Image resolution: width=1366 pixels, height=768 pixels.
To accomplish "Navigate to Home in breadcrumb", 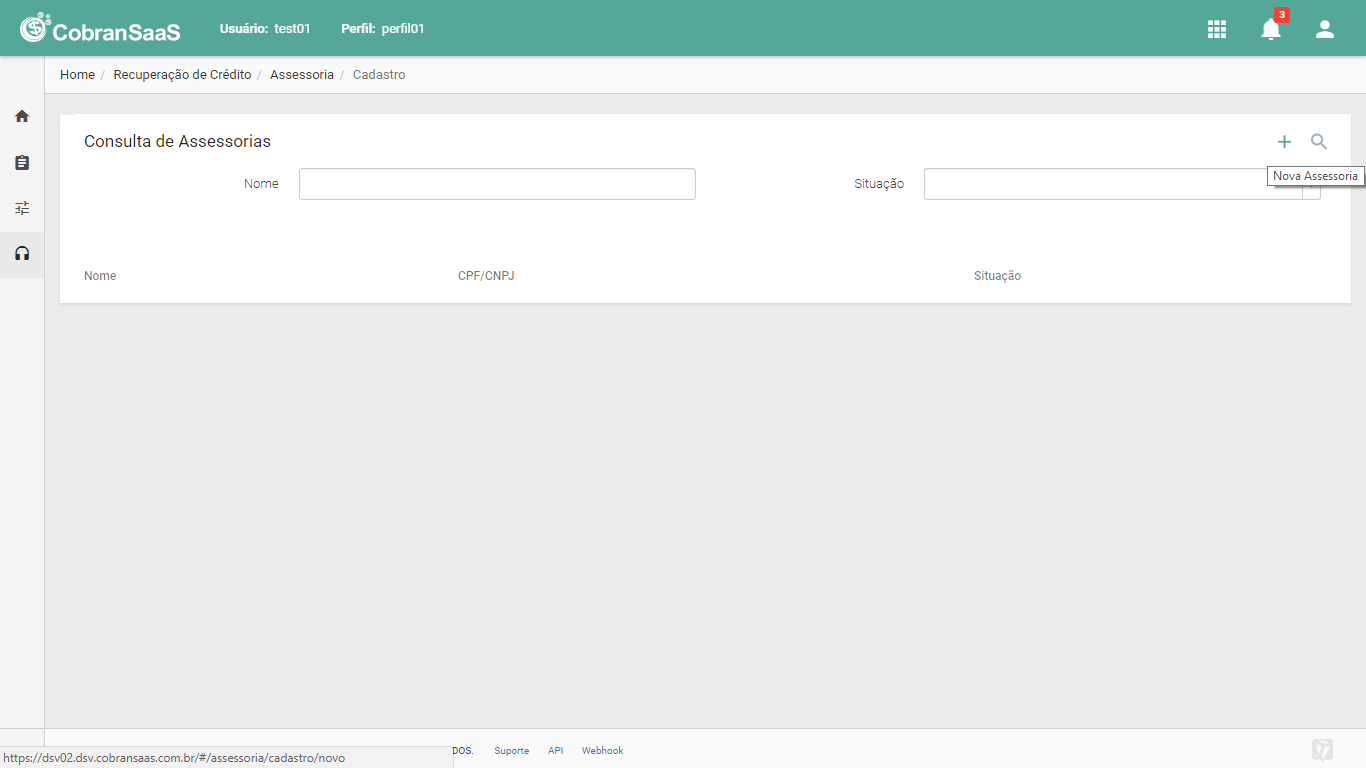I will (x=77, y=75).
